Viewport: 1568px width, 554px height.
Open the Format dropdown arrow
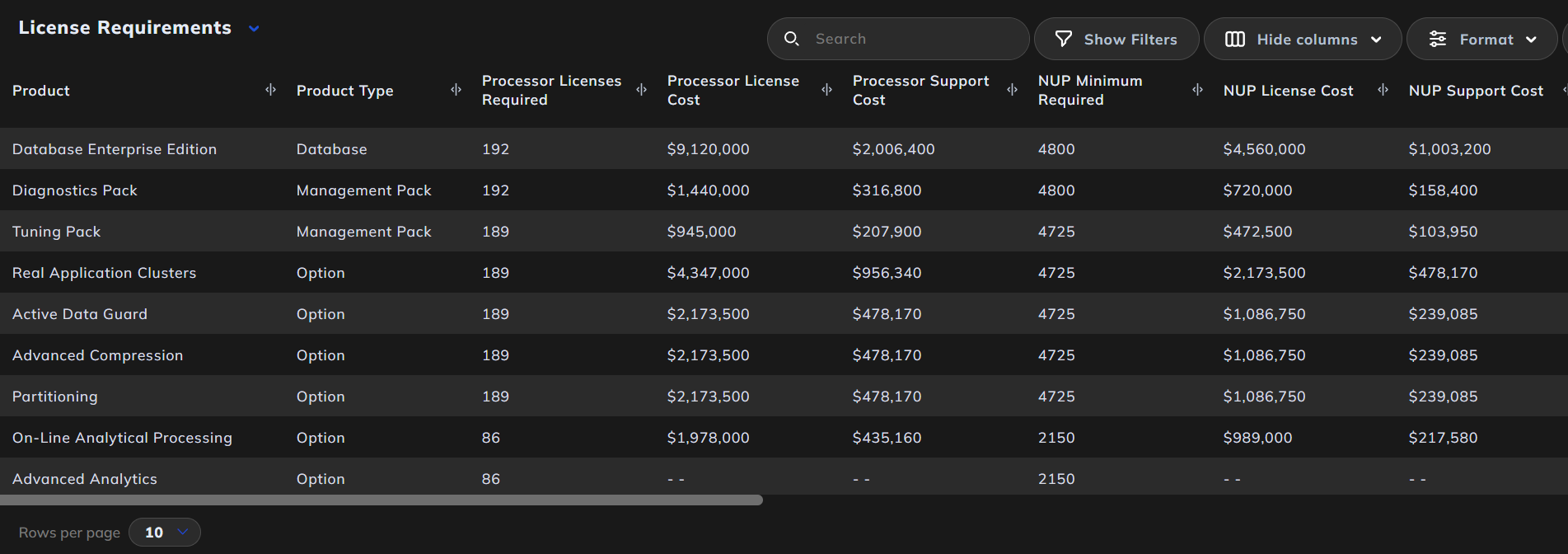coord(1531,40)
